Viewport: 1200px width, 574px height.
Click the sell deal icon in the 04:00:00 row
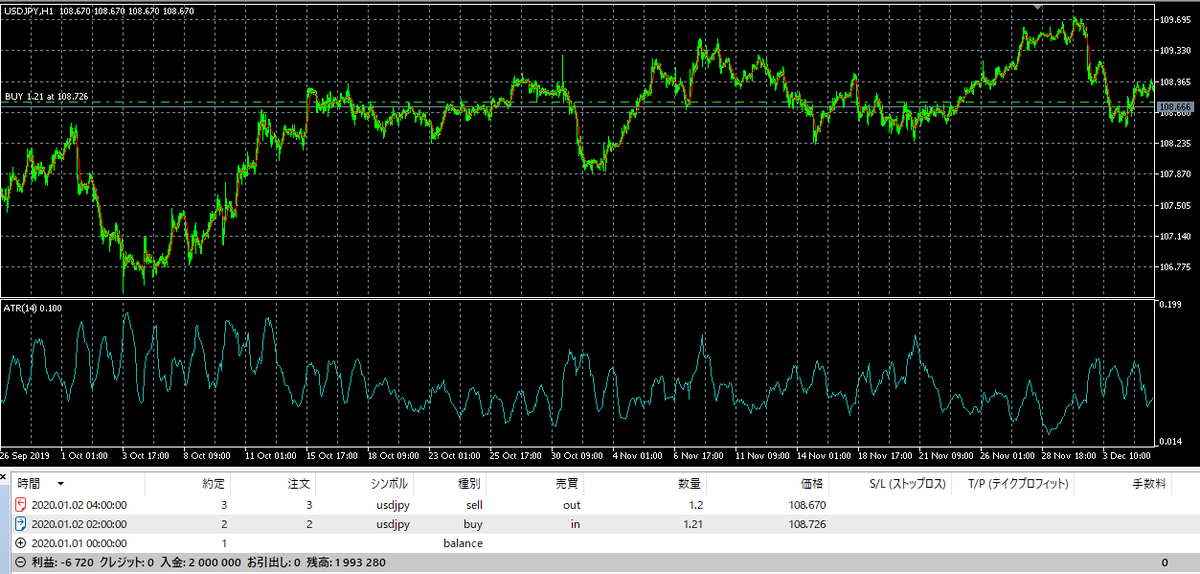pos(22,505)
